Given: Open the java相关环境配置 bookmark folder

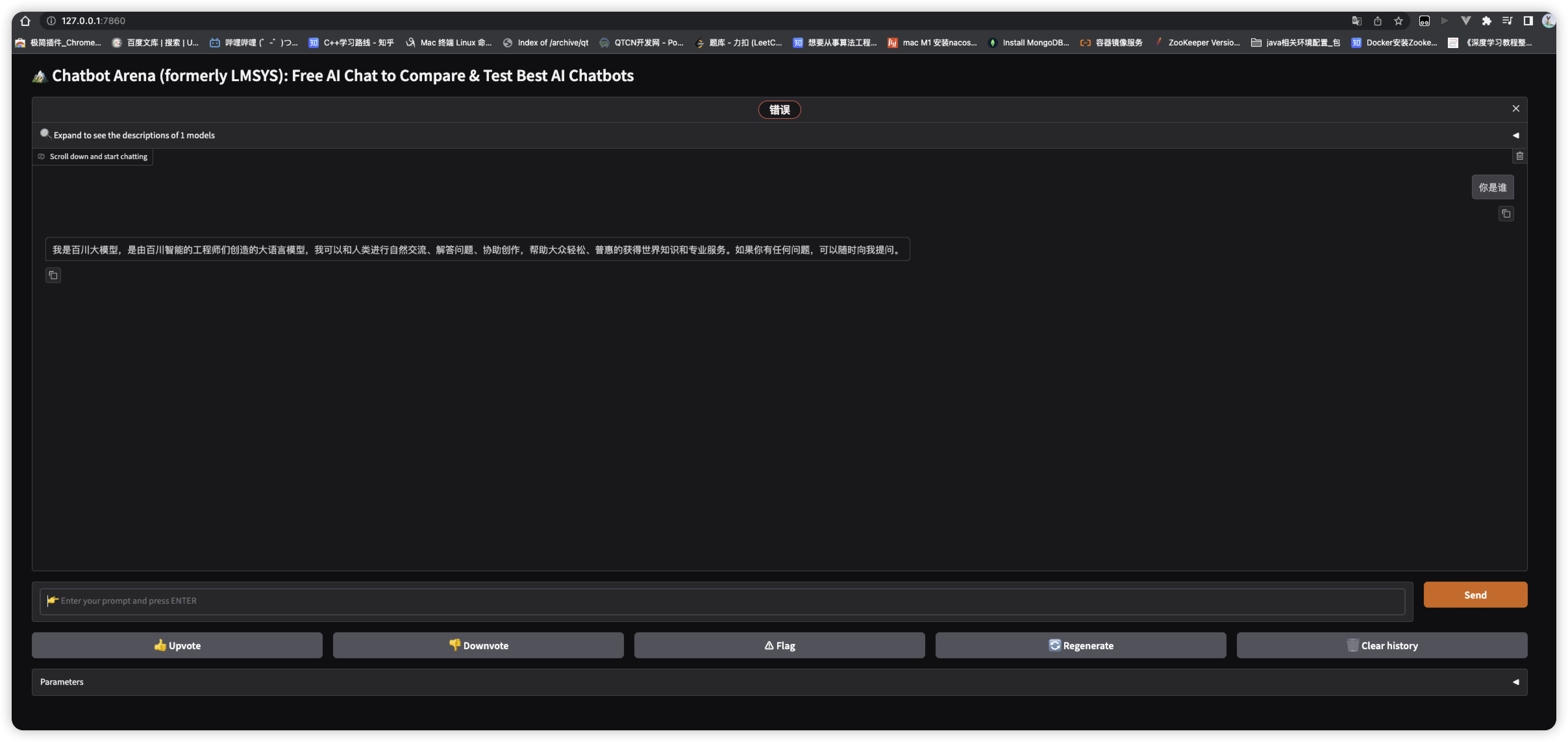Looking at the screenshot, I should click(1295, 43).
